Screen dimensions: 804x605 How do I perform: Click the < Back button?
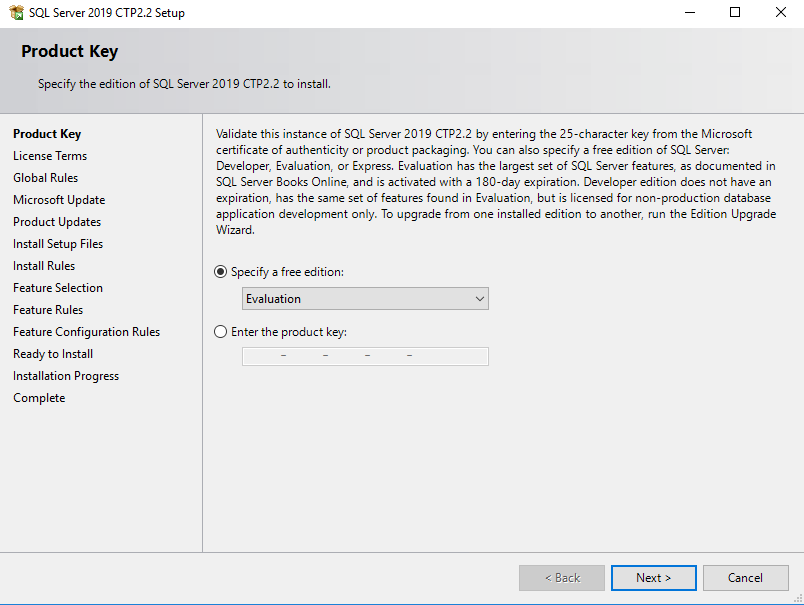tap(562, 578)
